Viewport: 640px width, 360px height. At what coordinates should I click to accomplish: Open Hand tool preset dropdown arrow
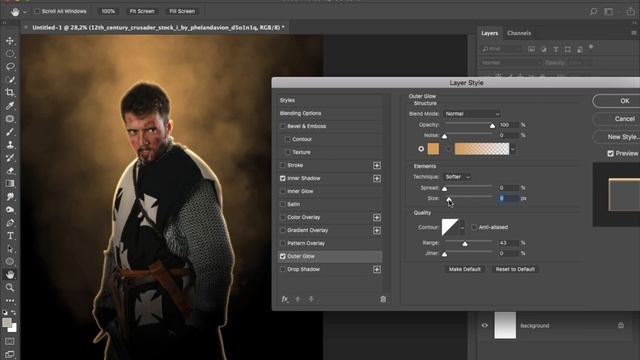tap(25, 12)
